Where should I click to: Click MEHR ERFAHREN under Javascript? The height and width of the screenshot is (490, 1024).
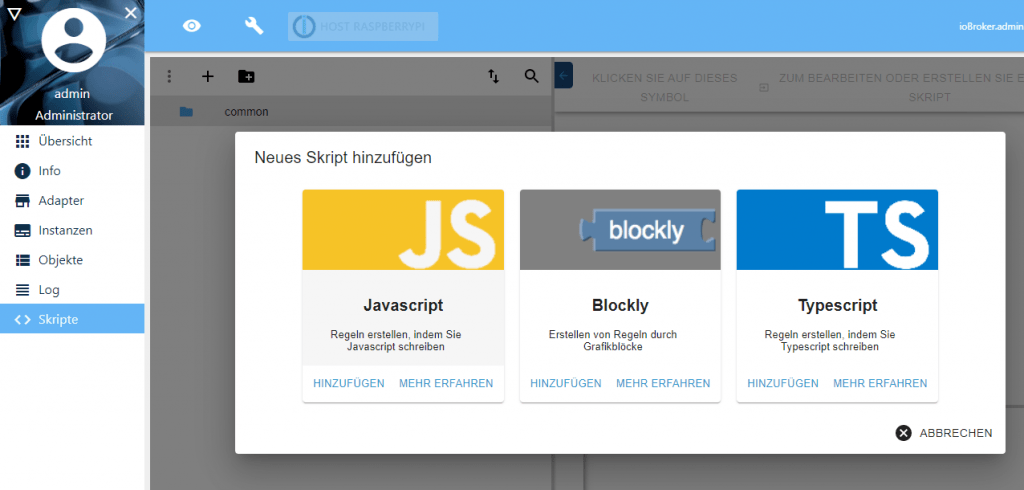coord(446,384)
